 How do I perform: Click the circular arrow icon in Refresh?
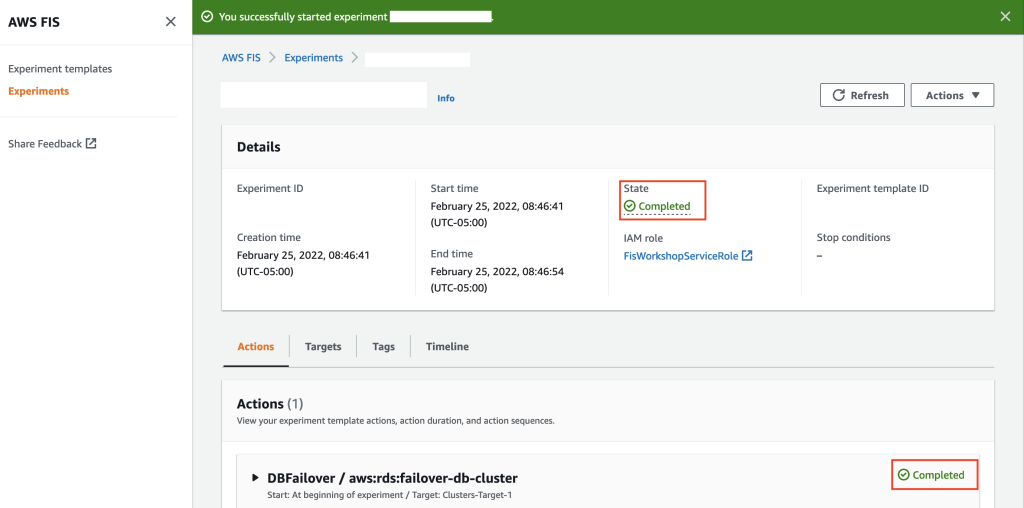click(839, 95)
